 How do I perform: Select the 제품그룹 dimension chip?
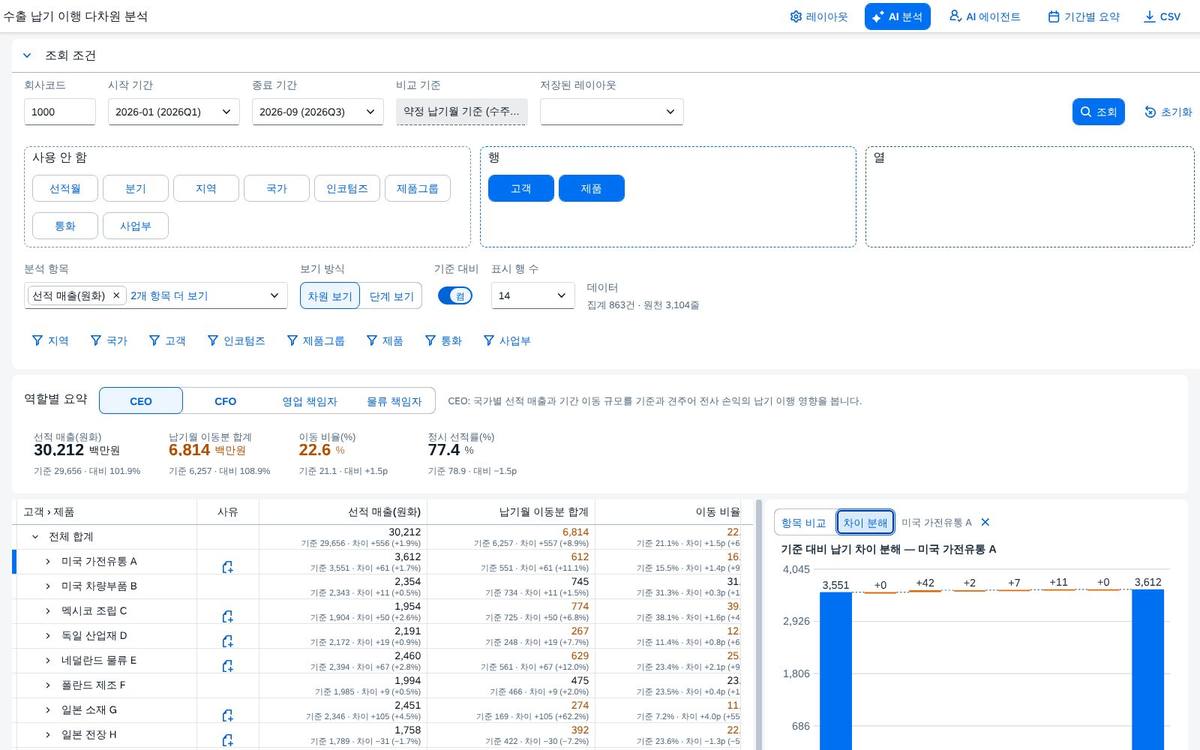click(x=417, y=188)
